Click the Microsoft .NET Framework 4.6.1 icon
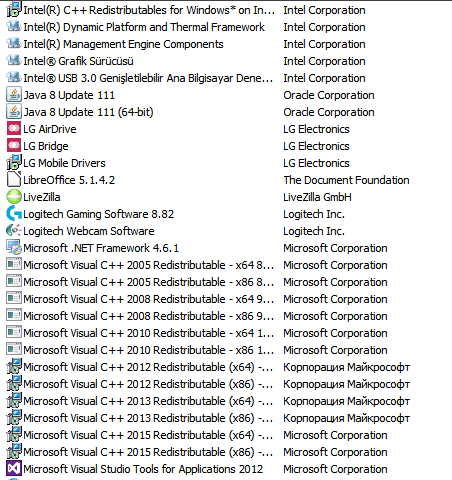 pos(14,248)
